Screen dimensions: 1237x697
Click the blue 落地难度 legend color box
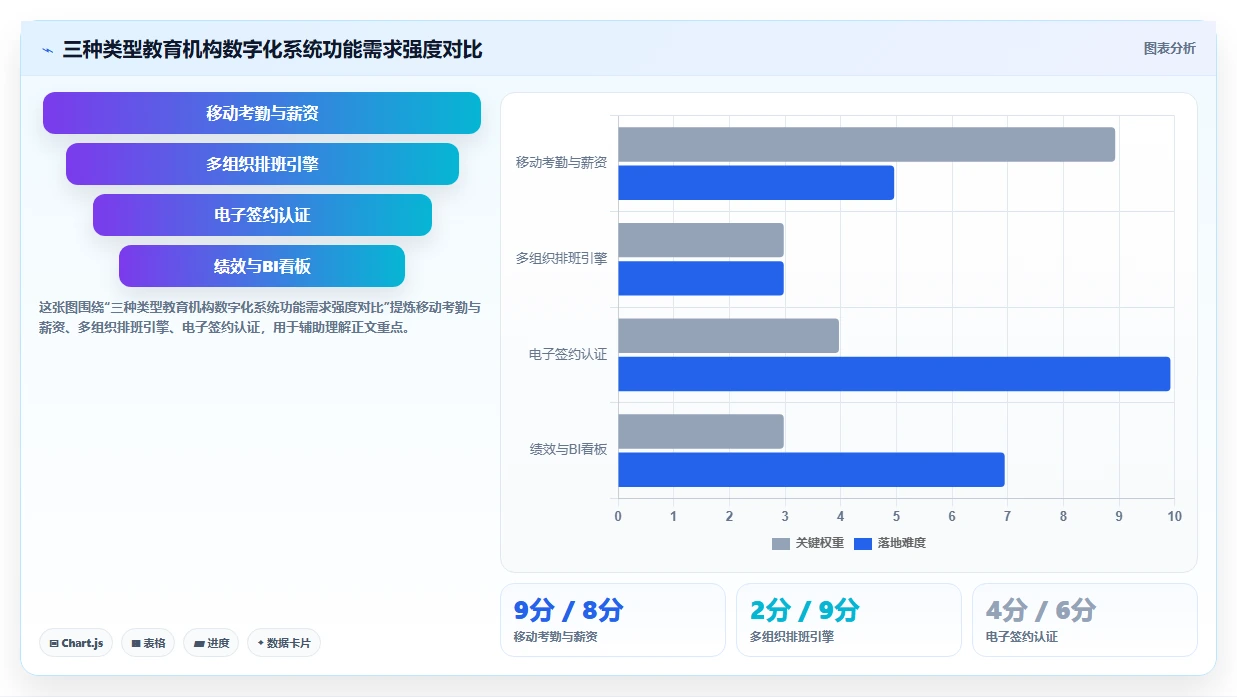pyautogui.click(x=863, y=543)
